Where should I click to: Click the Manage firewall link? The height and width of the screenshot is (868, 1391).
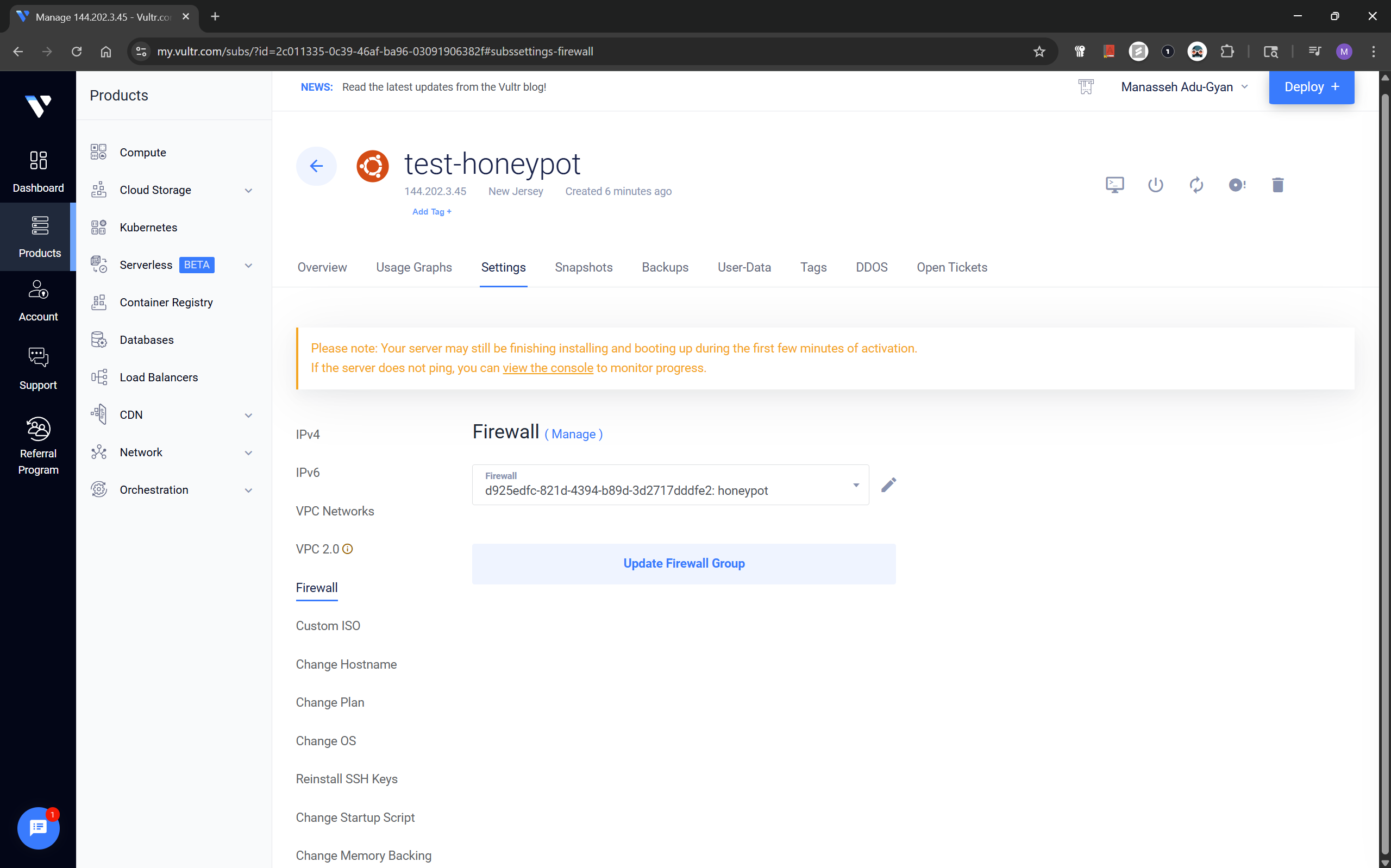(x=573, y=435)
